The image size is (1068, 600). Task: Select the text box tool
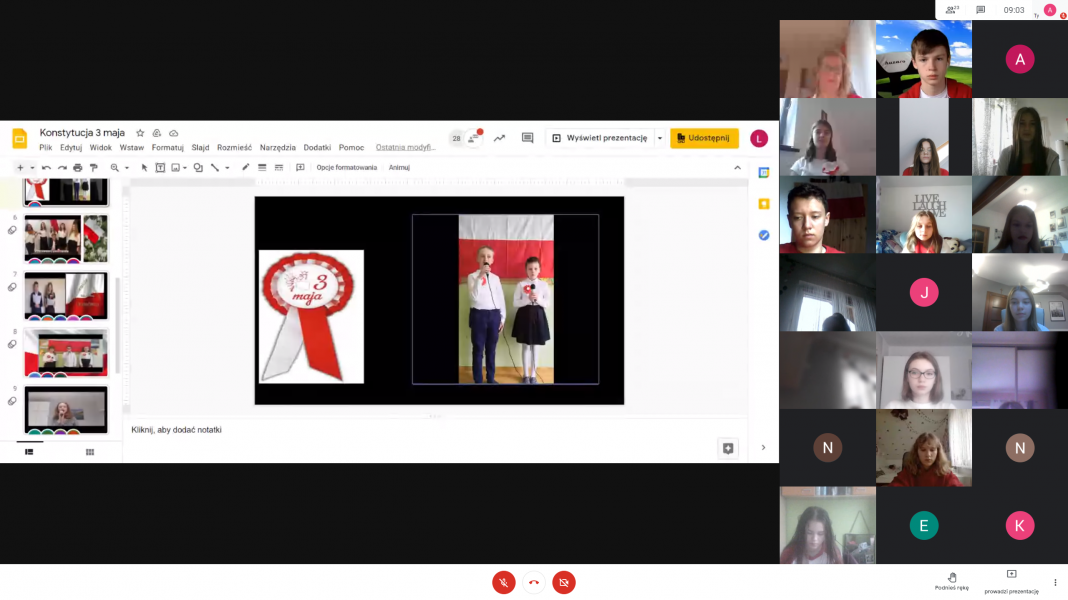tap(160, 168)
